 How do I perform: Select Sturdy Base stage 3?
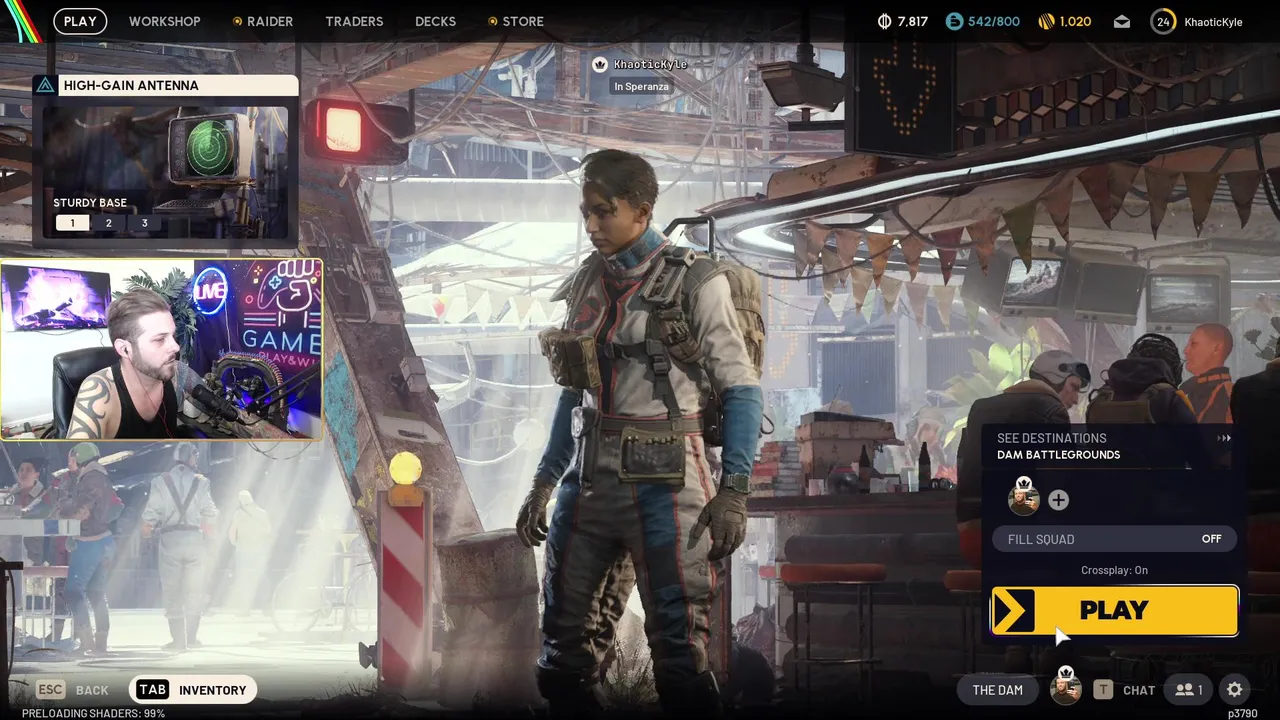point(144,223)
